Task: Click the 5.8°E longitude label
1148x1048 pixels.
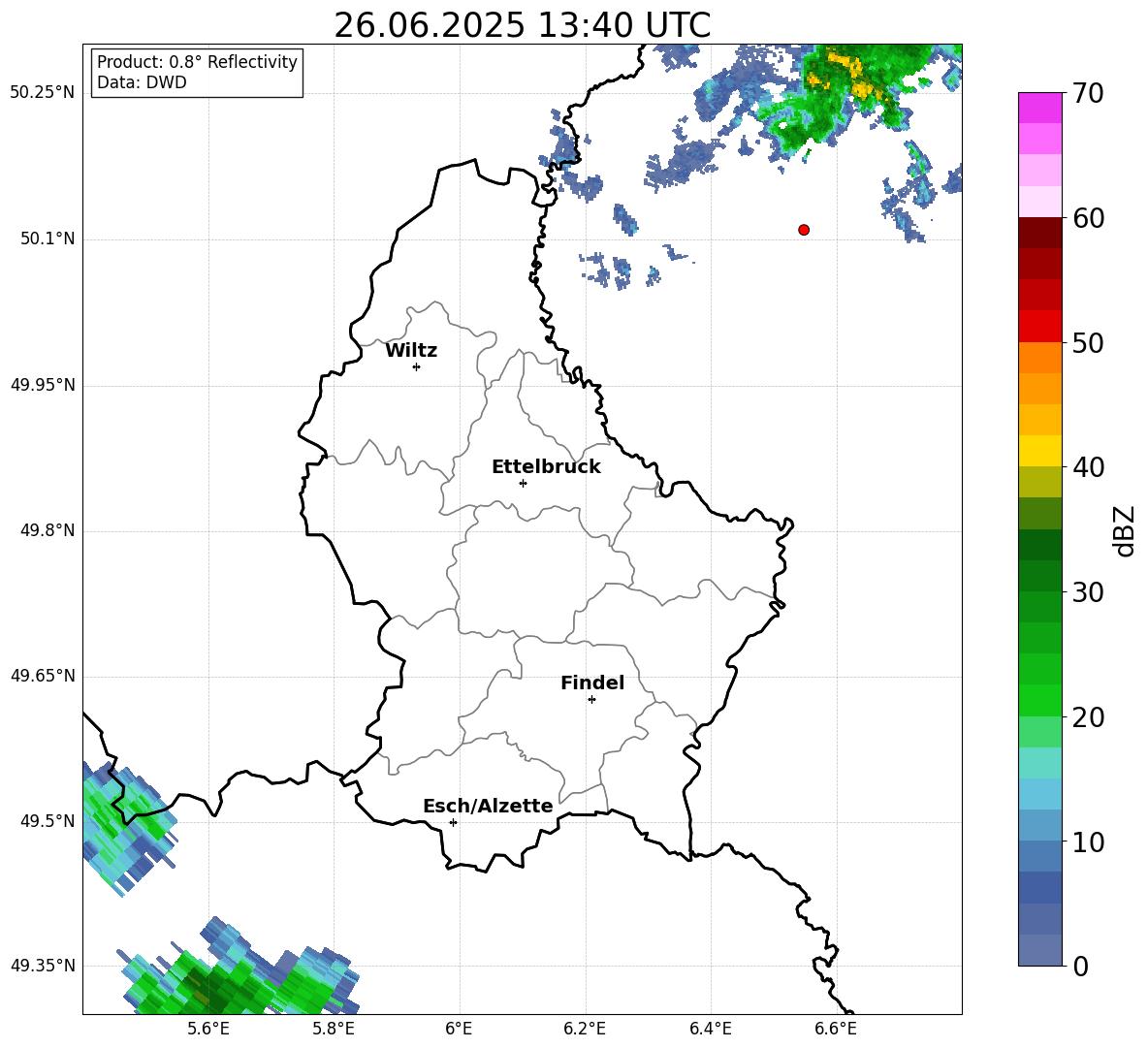Action: (x=334, y=1029)
